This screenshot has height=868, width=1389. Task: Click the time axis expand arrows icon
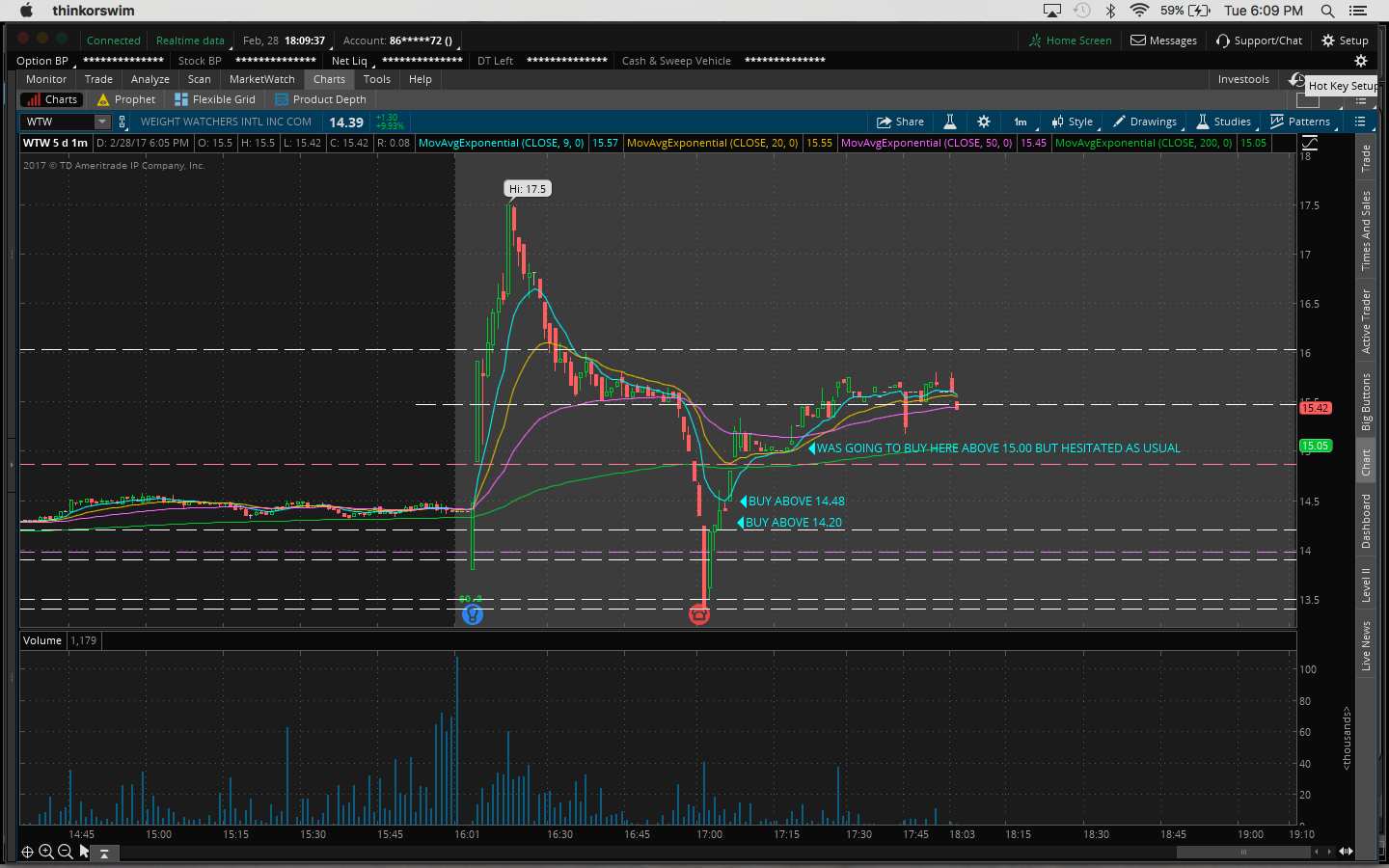coord(1346,852)
